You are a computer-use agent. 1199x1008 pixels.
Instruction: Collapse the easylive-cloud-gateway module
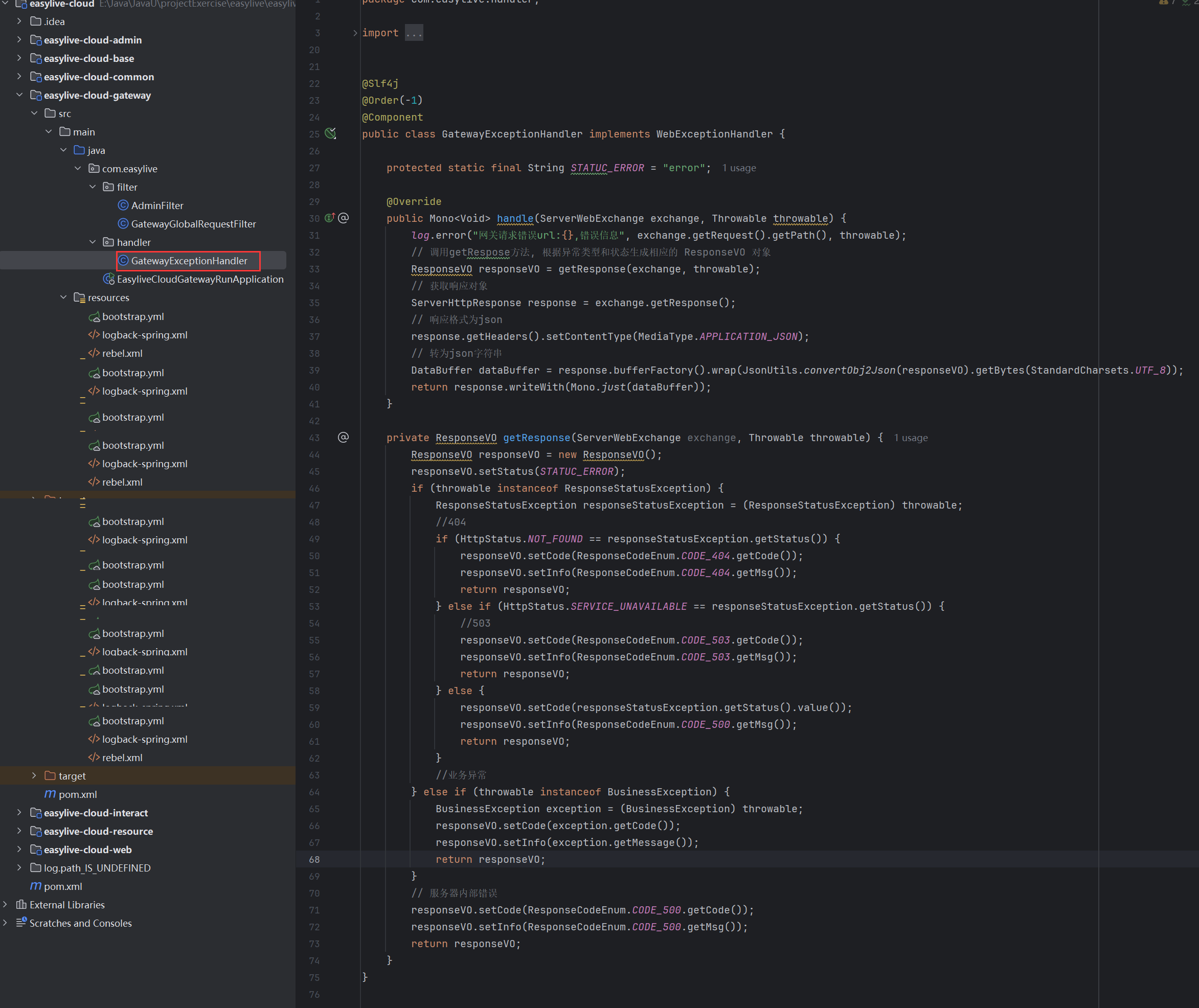click(19, 95)
